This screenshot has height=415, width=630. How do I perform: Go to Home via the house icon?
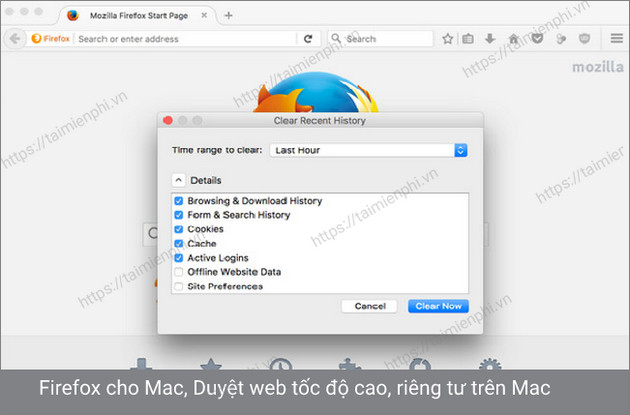tap(513, 39)
